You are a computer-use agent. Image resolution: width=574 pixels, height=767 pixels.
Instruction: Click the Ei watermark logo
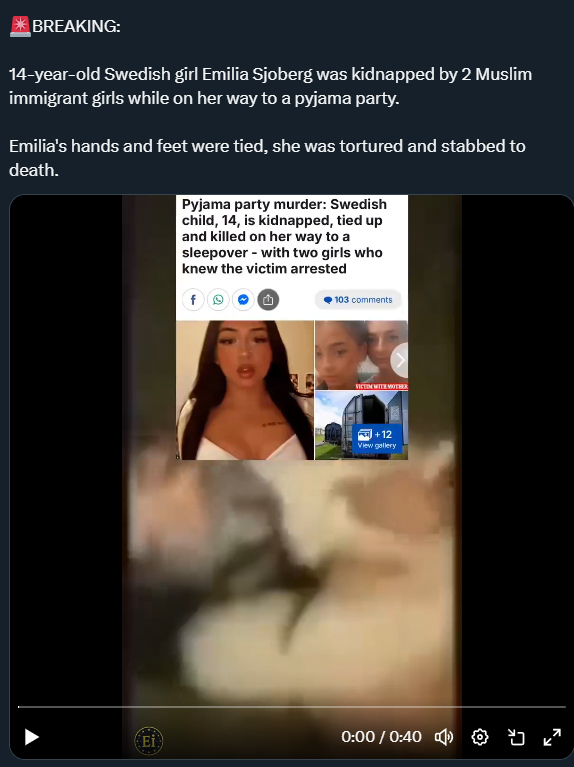(149, 741)
